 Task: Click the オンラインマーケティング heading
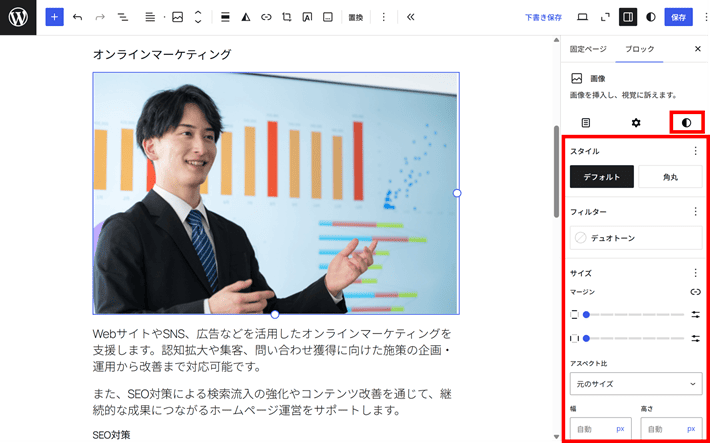click(x=162, y=55)
